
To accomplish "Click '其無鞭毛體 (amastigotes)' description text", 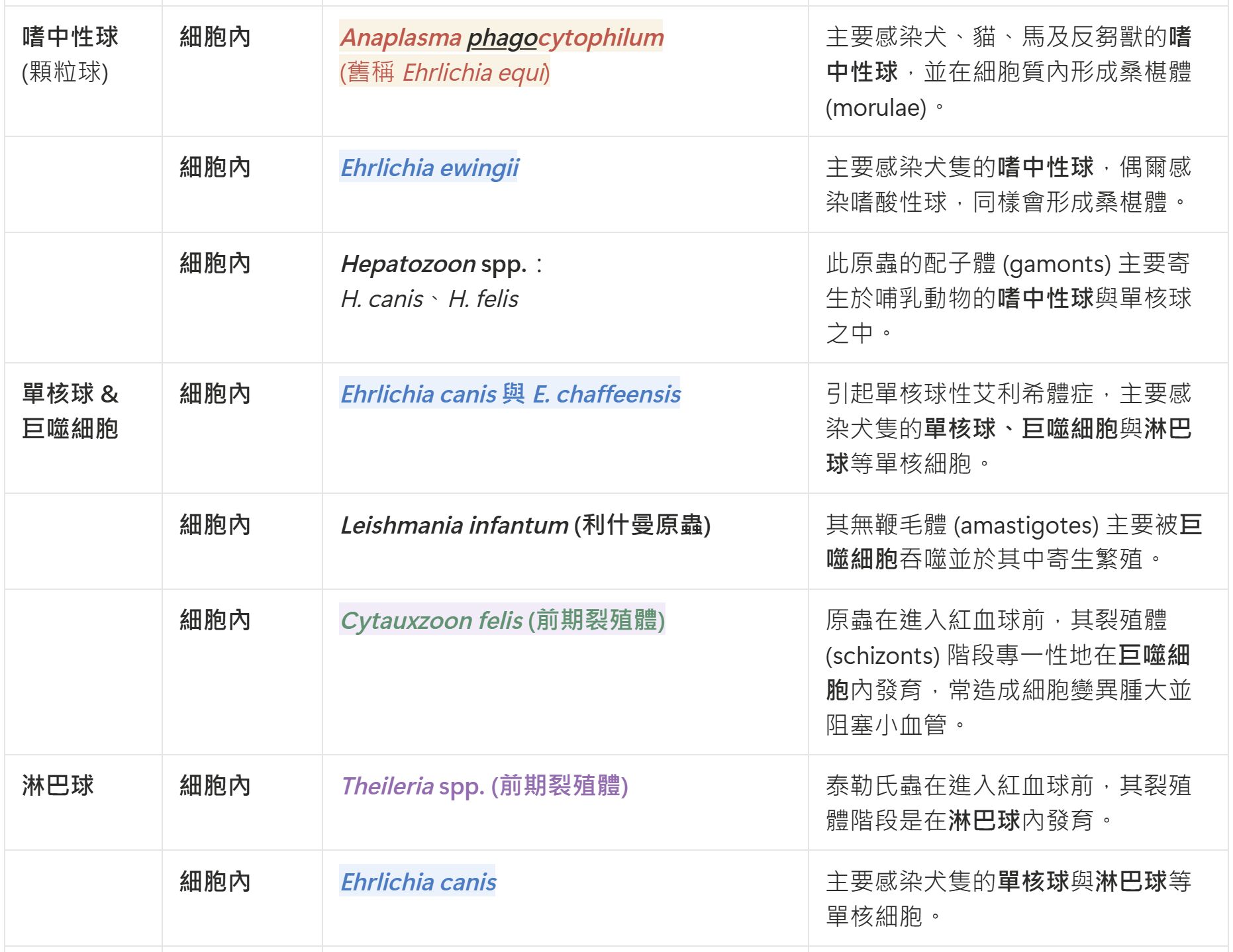I will click(962, 525).
